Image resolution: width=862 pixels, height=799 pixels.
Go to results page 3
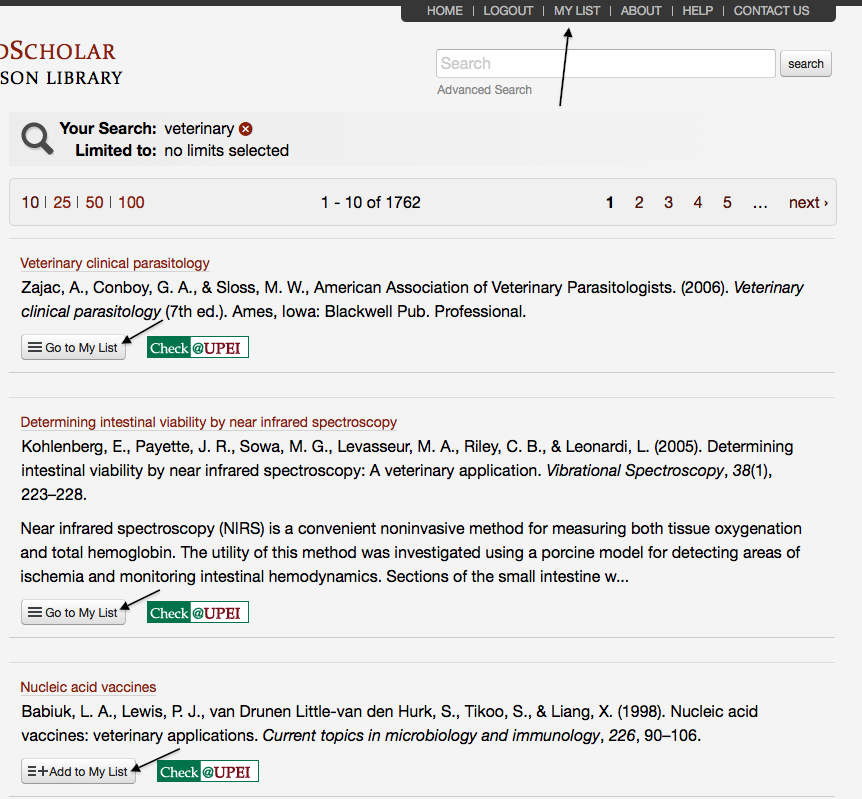pyautogui.click(x=668, y=202)
